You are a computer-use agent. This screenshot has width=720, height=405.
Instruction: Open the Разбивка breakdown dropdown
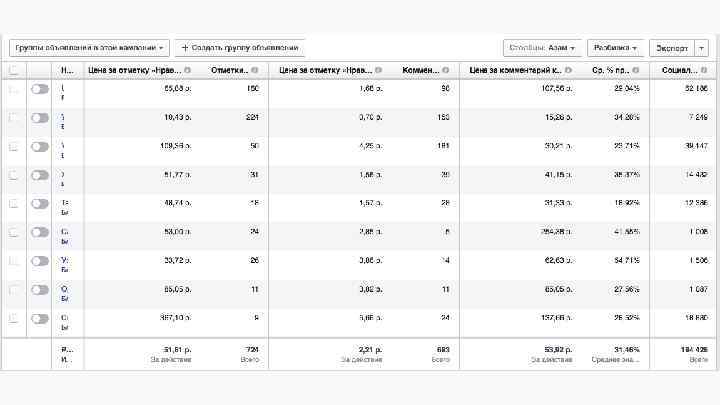[615, 47]
